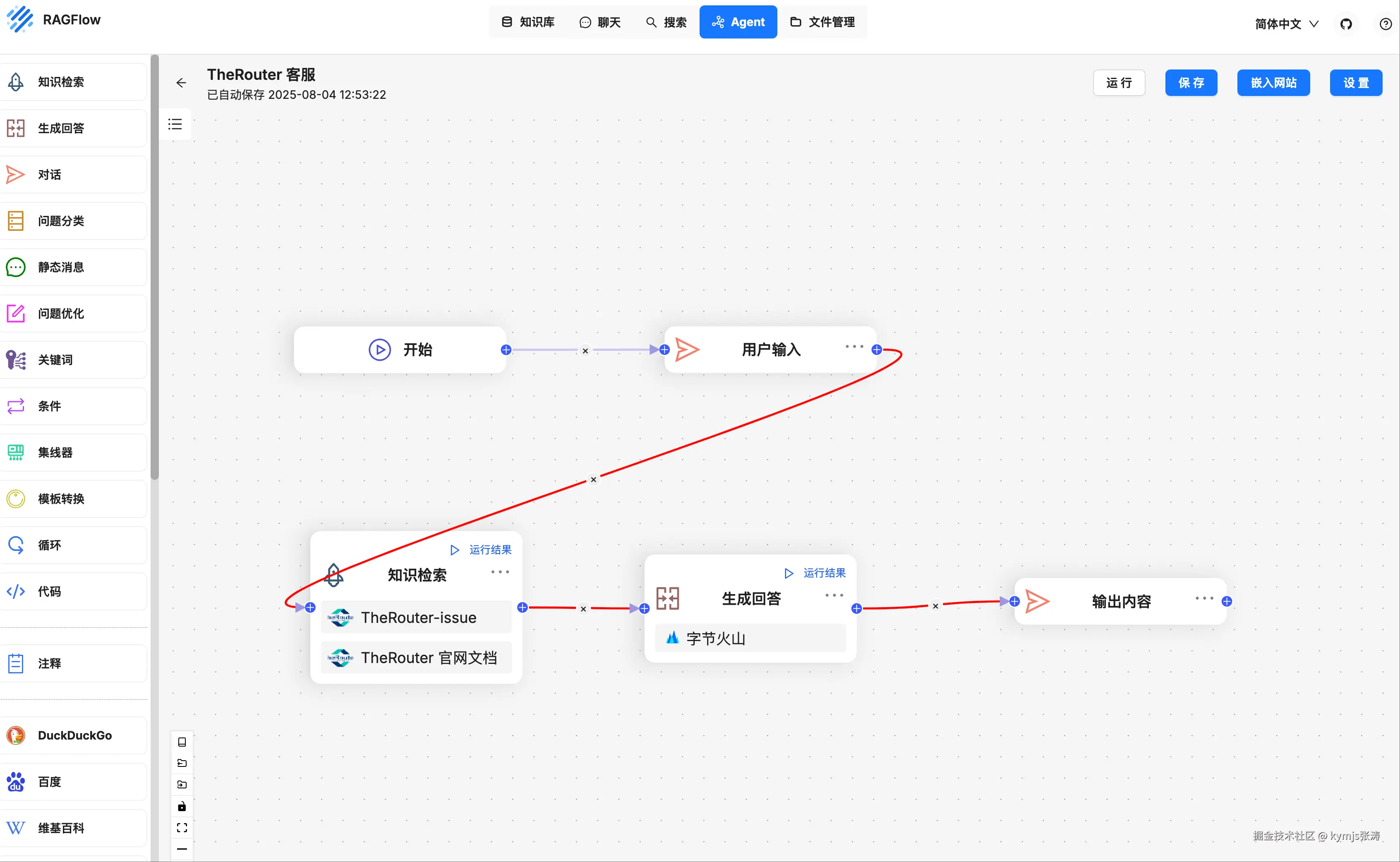Select the 生成回答 component in sidebar
1400x862 pixels.
(x=74, y=128)
